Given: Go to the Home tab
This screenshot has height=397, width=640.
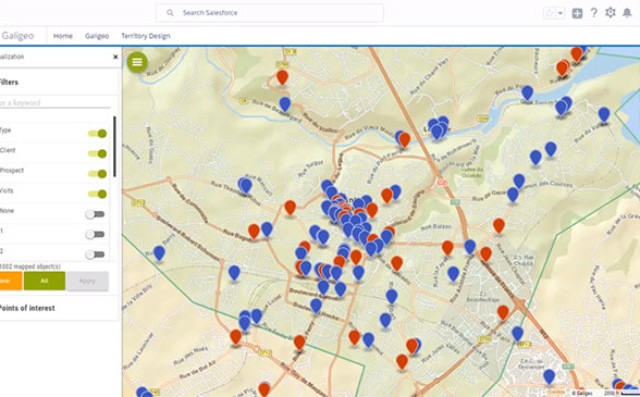Looking at the screenshot, I should [x=63, y=36].
